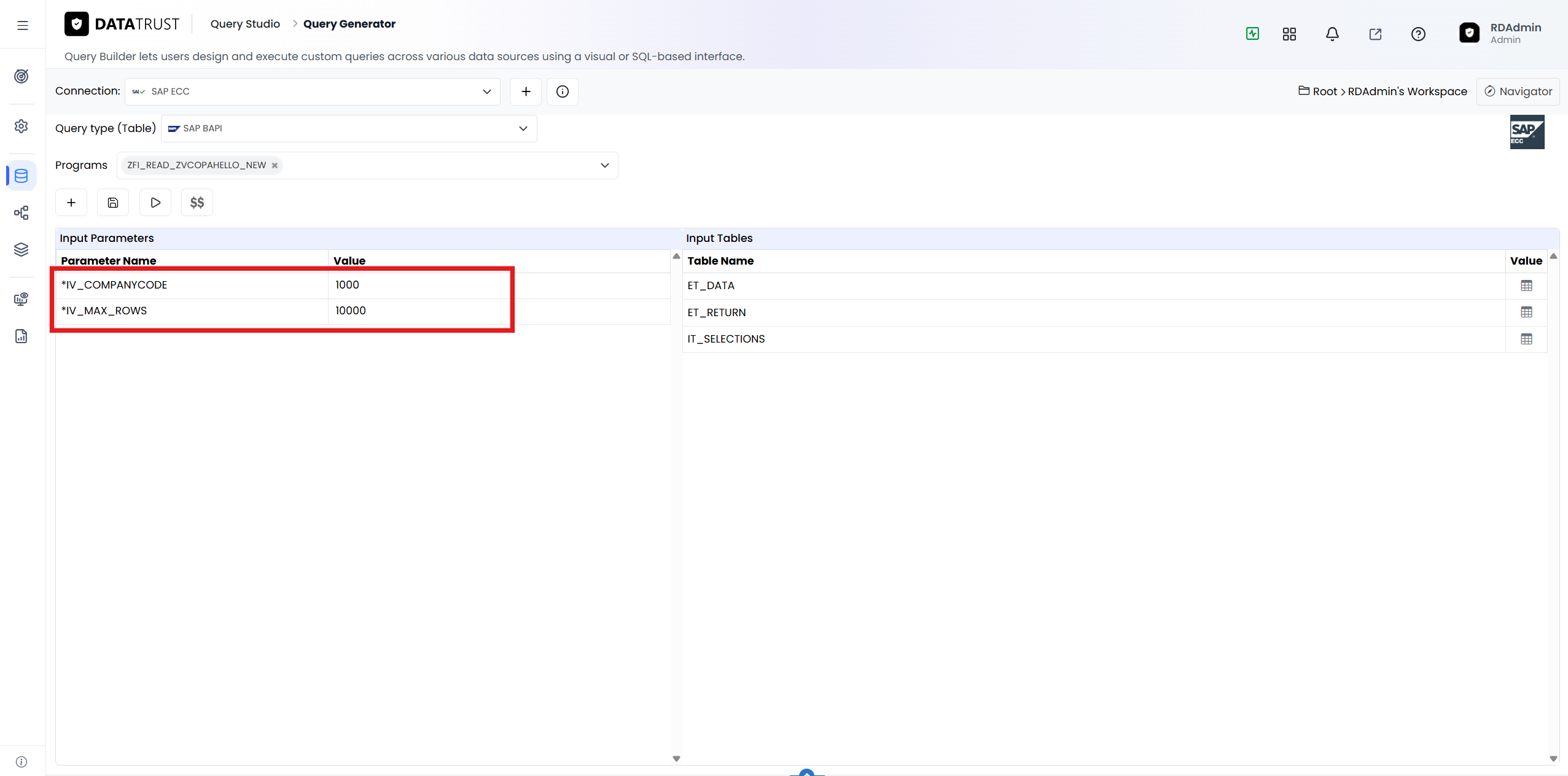Remove ZFI_READ_ZVCOPAHELLO_NEW program tag
Image resolution: width=1568 pixels, height=776 pixels.
tap(275, 165)
